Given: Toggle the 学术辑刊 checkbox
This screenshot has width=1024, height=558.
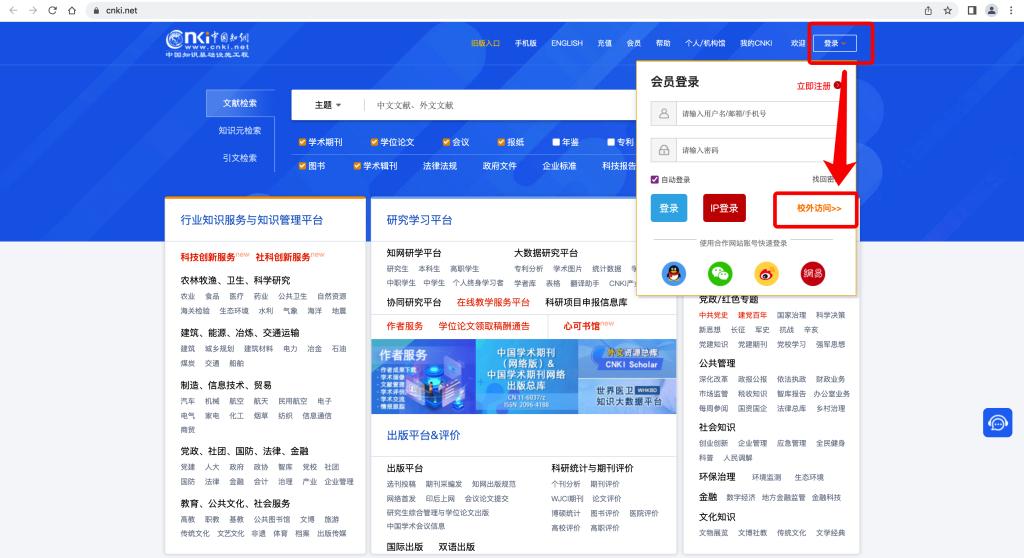Looking at the screenshot, I should click(357, 166).
